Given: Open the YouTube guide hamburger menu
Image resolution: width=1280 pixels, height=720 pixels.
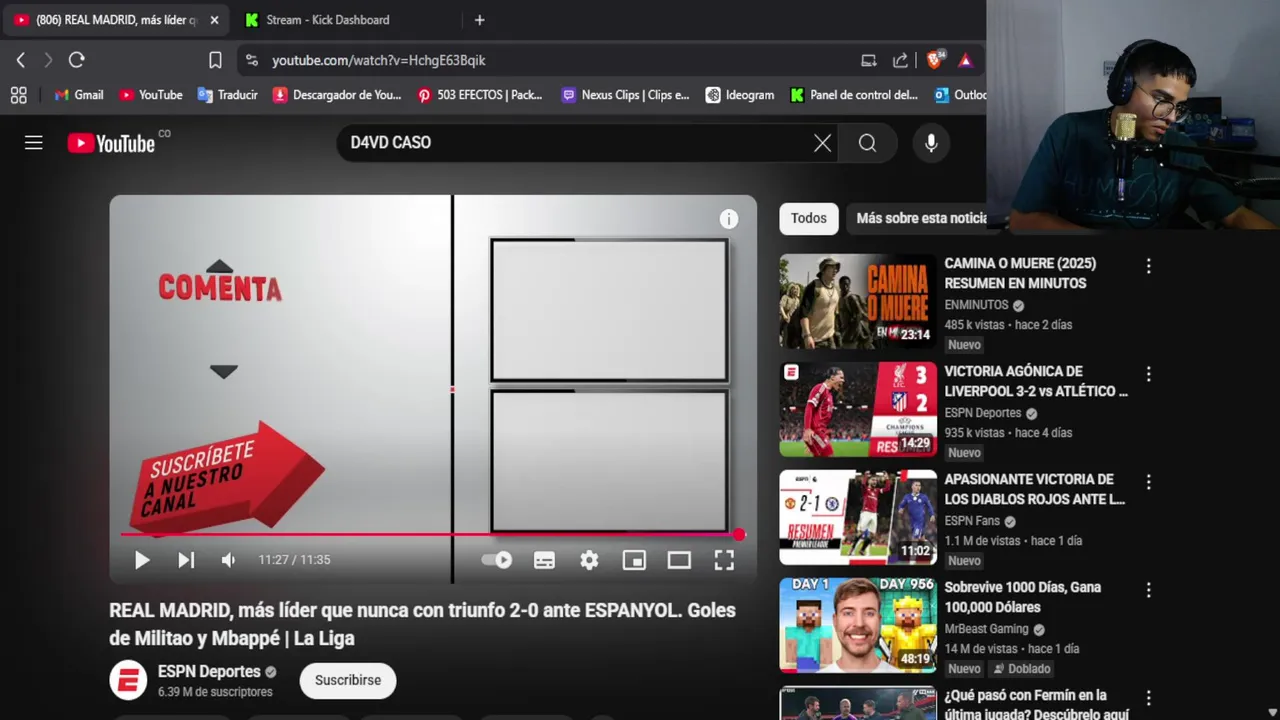Looking at the screenshot, I should 34,143.
